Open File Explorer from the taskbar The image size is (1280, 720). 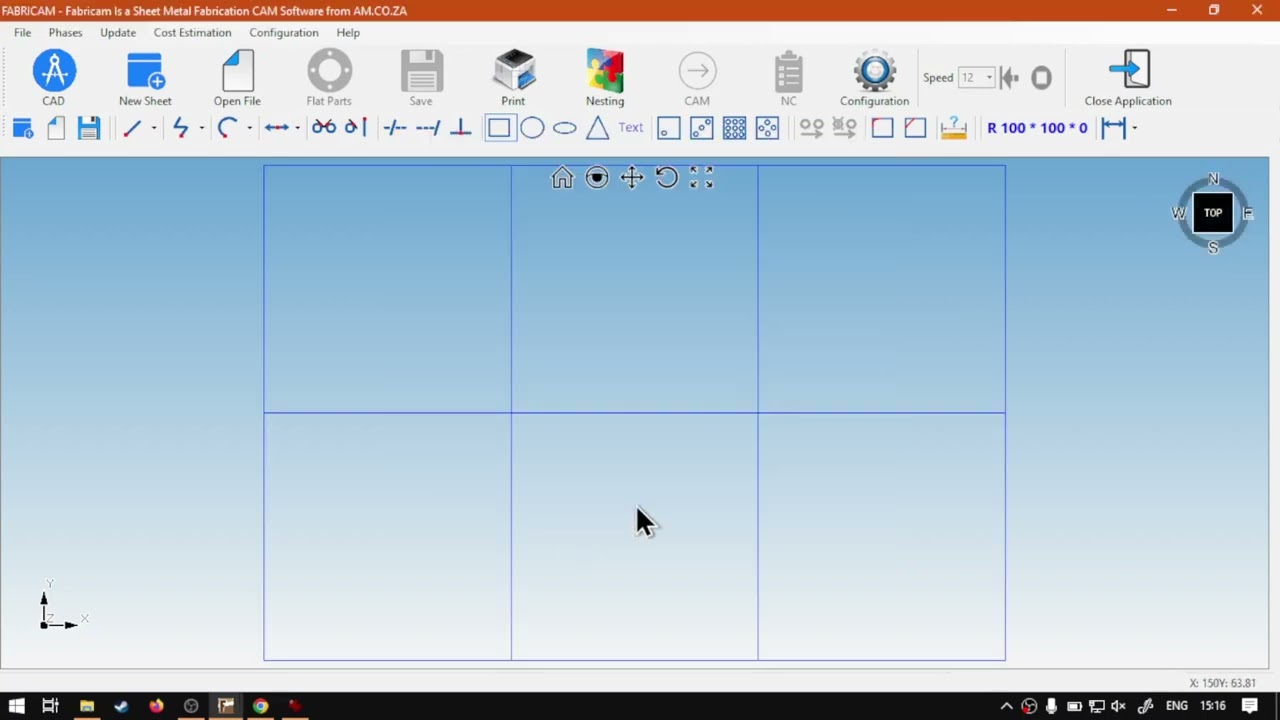tap(87, 706)
